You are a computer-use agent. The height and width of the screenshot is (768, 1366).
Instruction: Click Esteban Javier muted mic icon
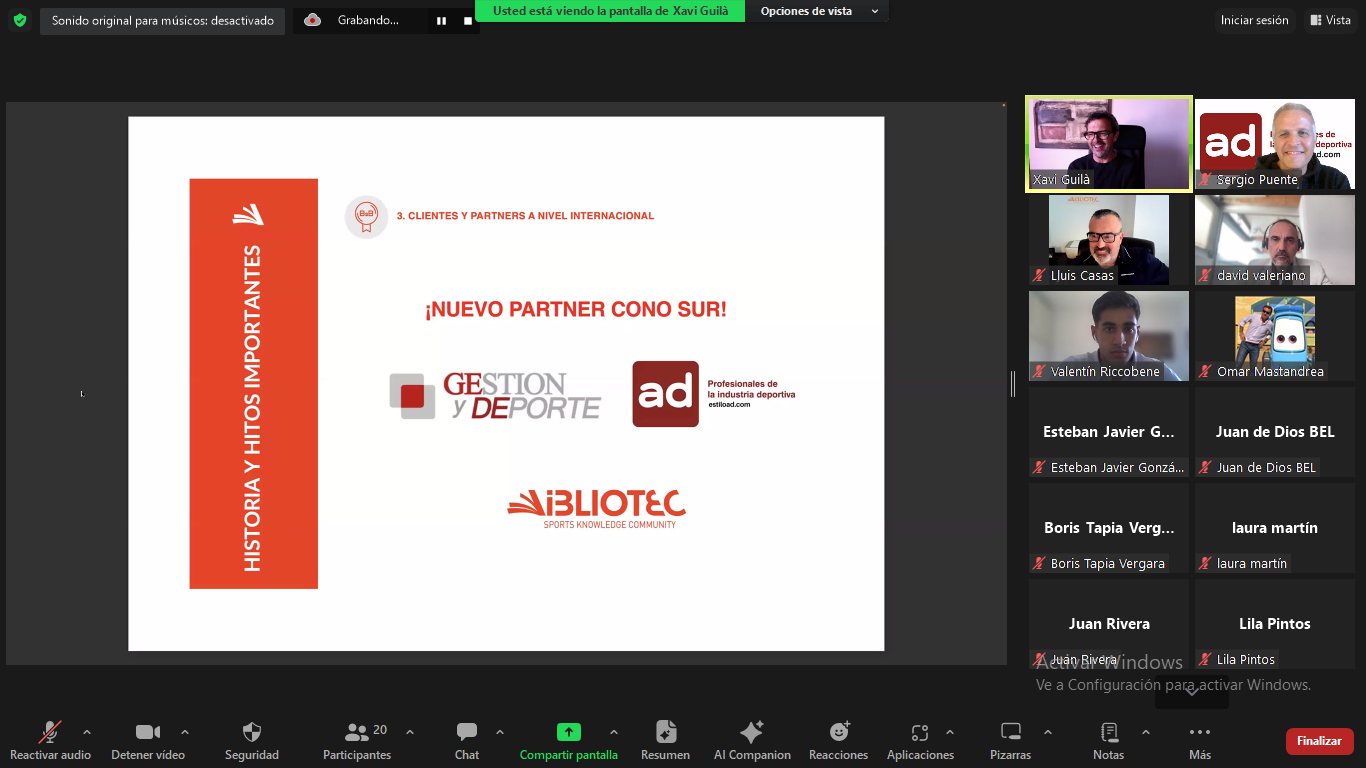point(1040,468)
